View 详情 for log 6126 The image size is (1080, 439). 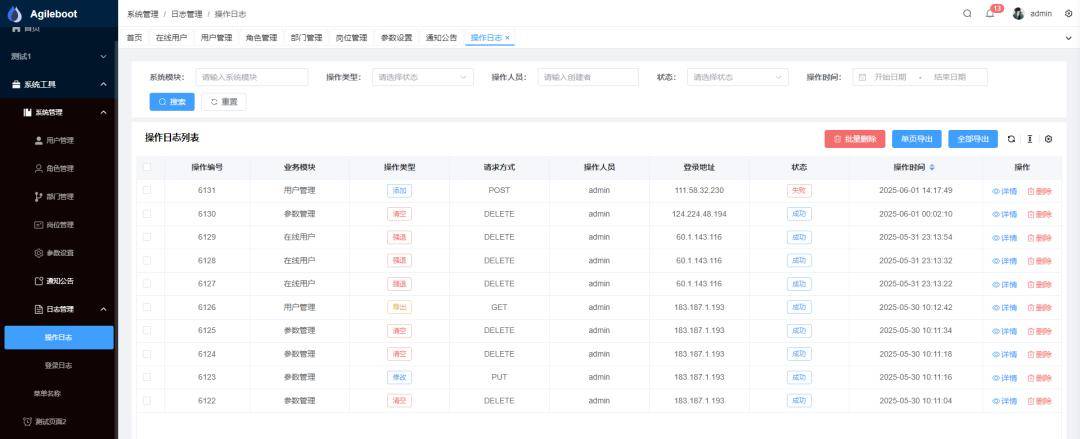click(1004, 308)
